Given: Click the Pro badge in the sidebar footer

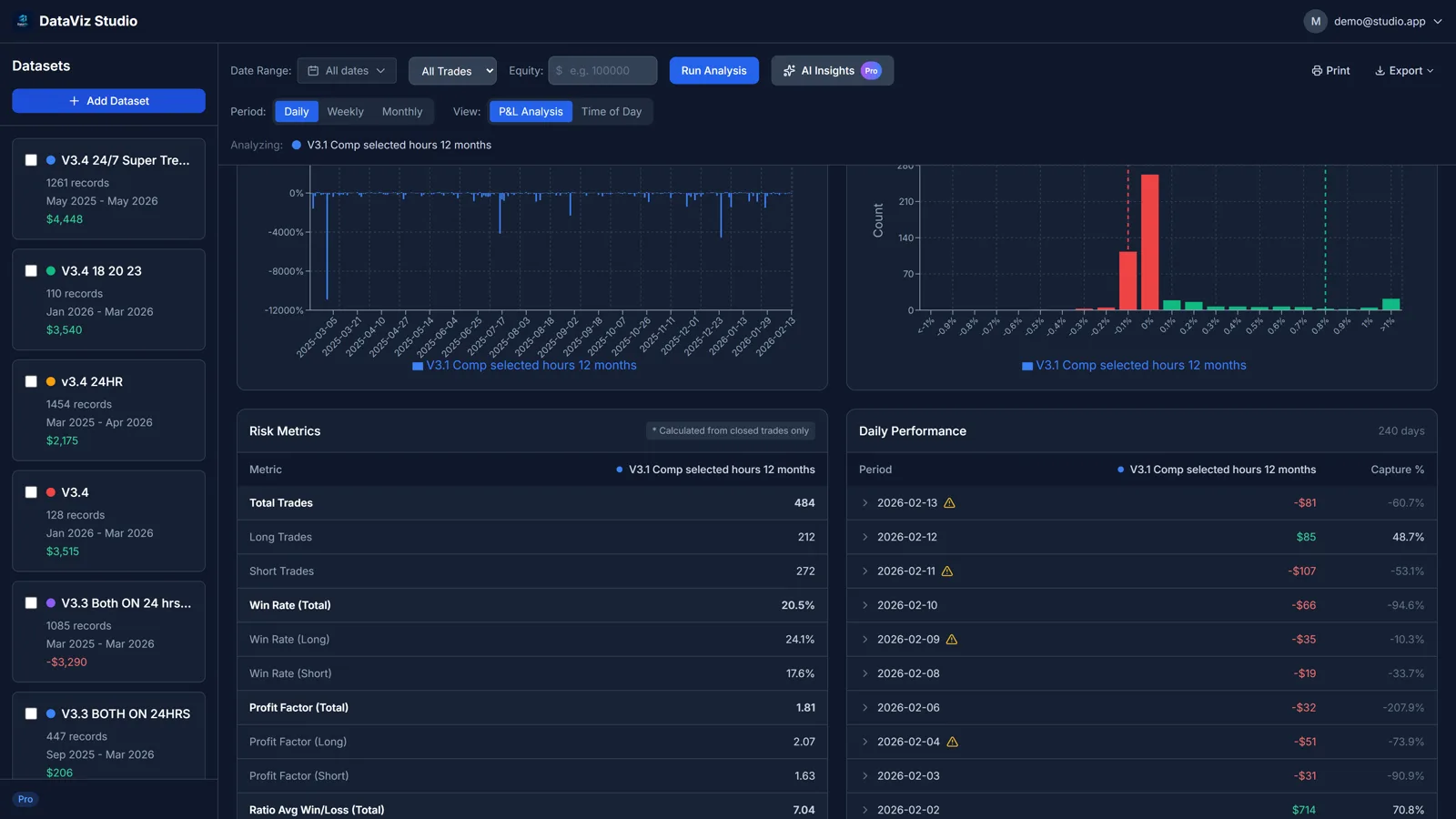Looking at the screenshot, I should pyautogui.click(x=25, y=799).
